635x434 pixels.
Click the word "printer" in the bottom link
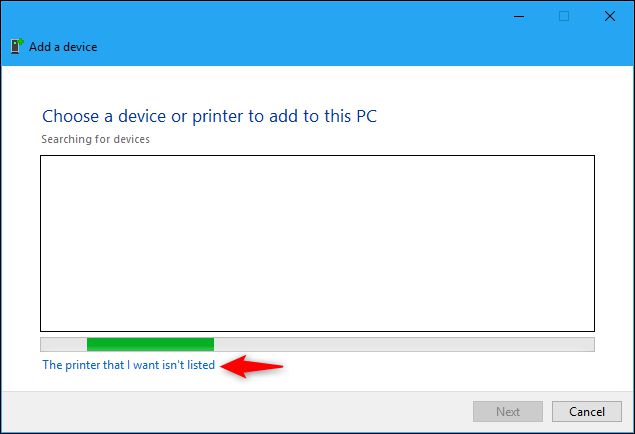pyautogui.click(x=84, y=366)
